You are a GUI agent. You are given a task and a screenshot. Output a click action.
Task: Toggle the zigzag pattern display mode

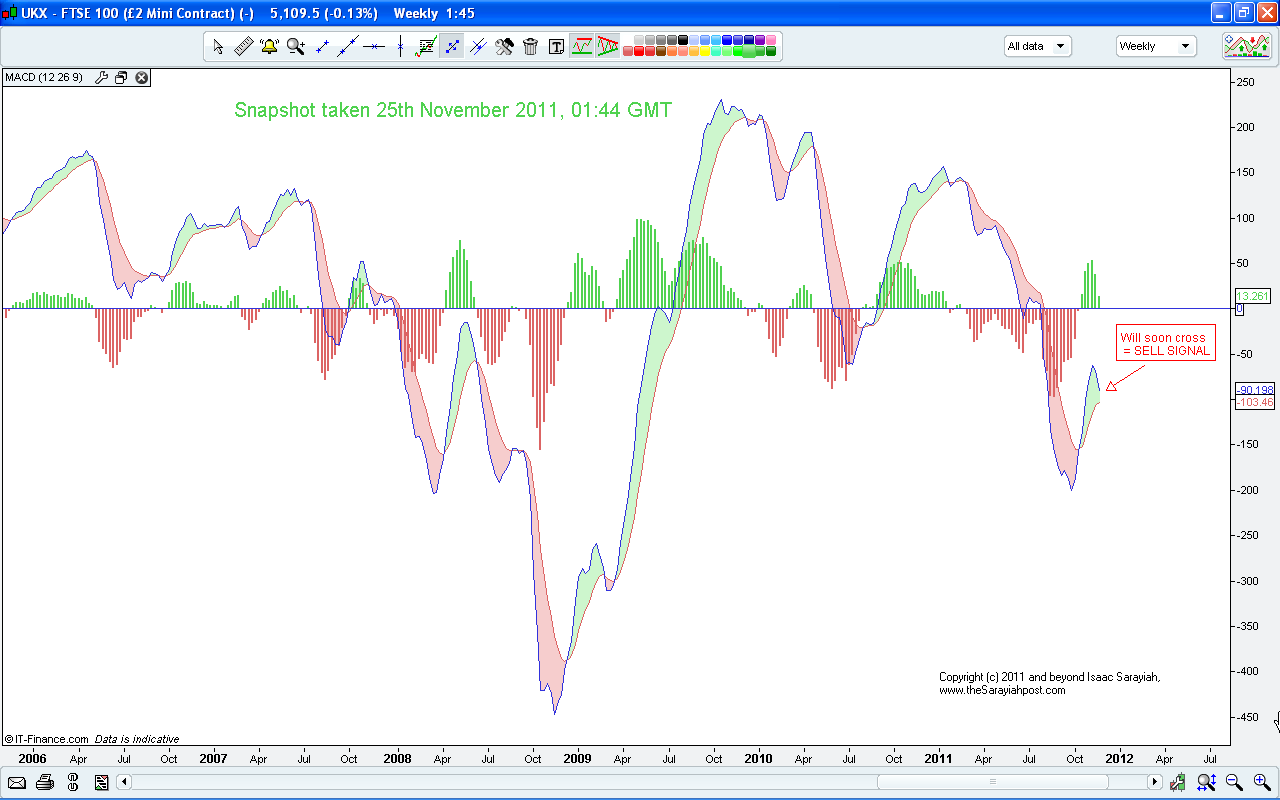[x=581, y=45]
